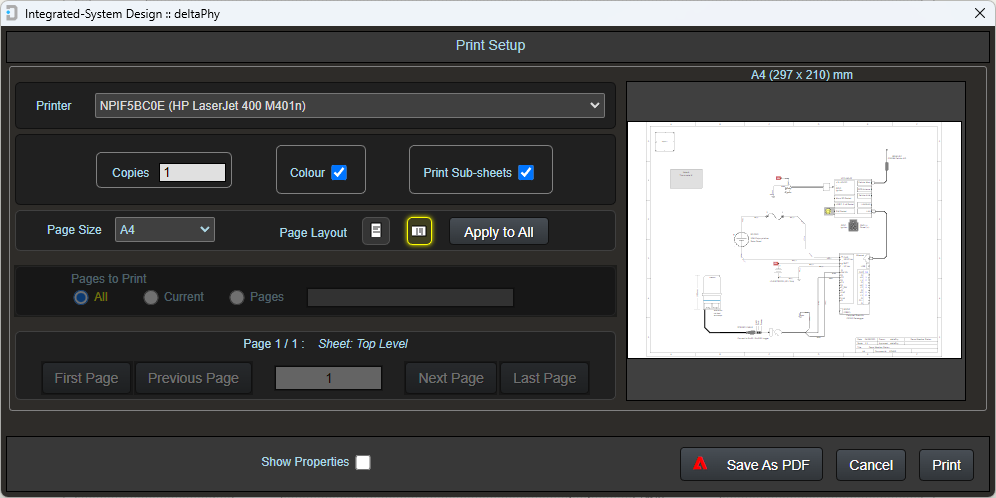Select the All pages radio button
Image resolution: width=996 pixels, height=498 pixels.
click(x=81, y=297)
